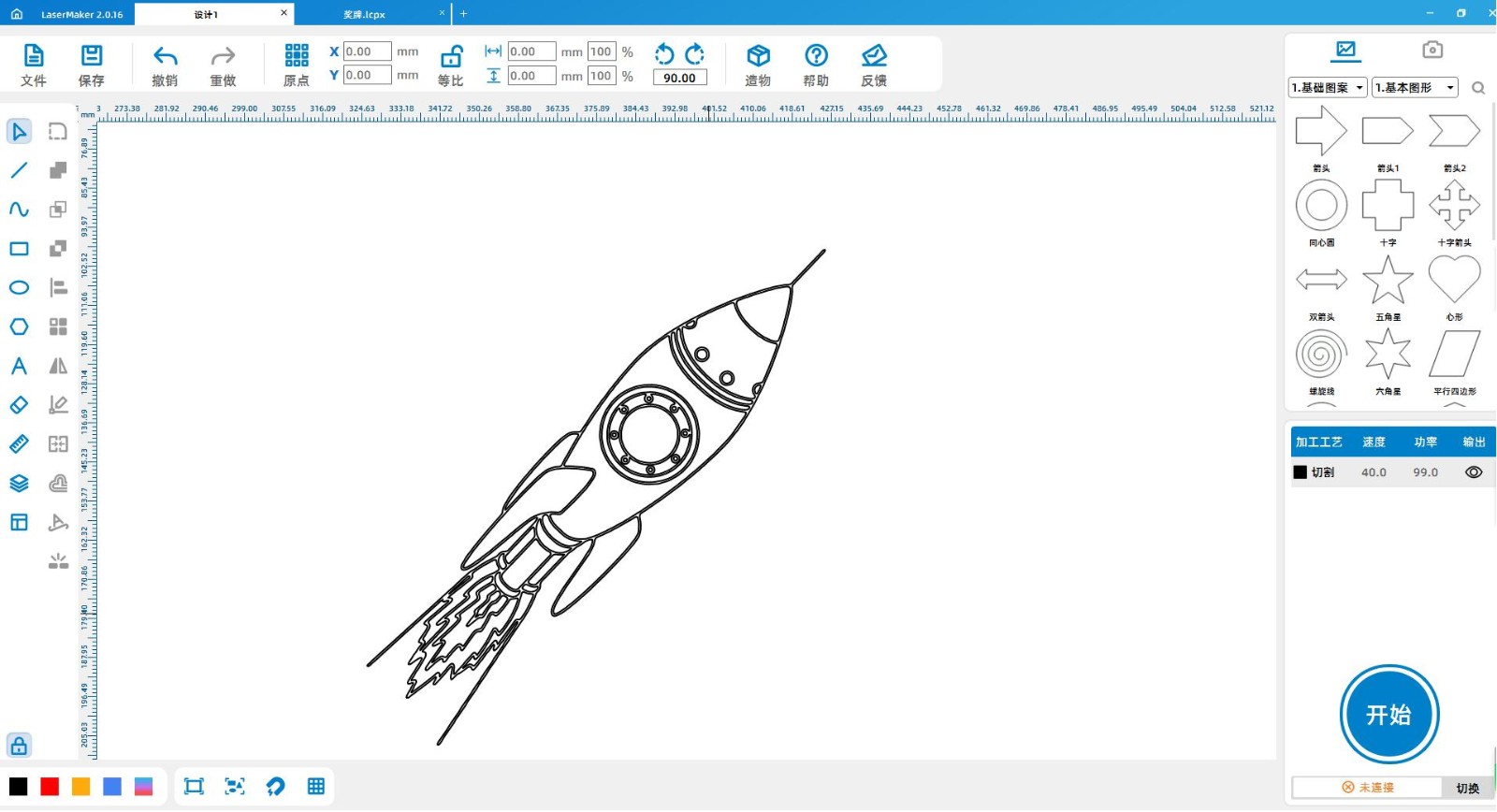Rotate counterclockwise using the rotate icon
The height and width of the screenshot is (812, 1497).
[x=664, y=54]
